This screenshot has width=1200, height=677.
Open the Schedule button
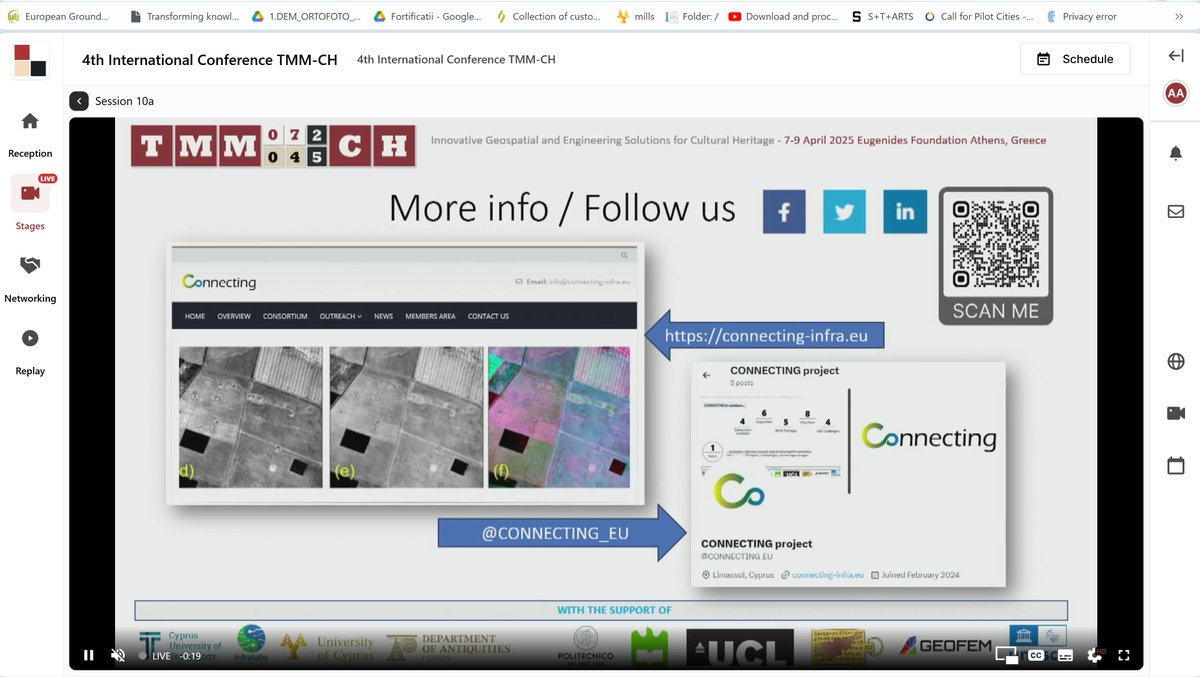point(1075,59)
